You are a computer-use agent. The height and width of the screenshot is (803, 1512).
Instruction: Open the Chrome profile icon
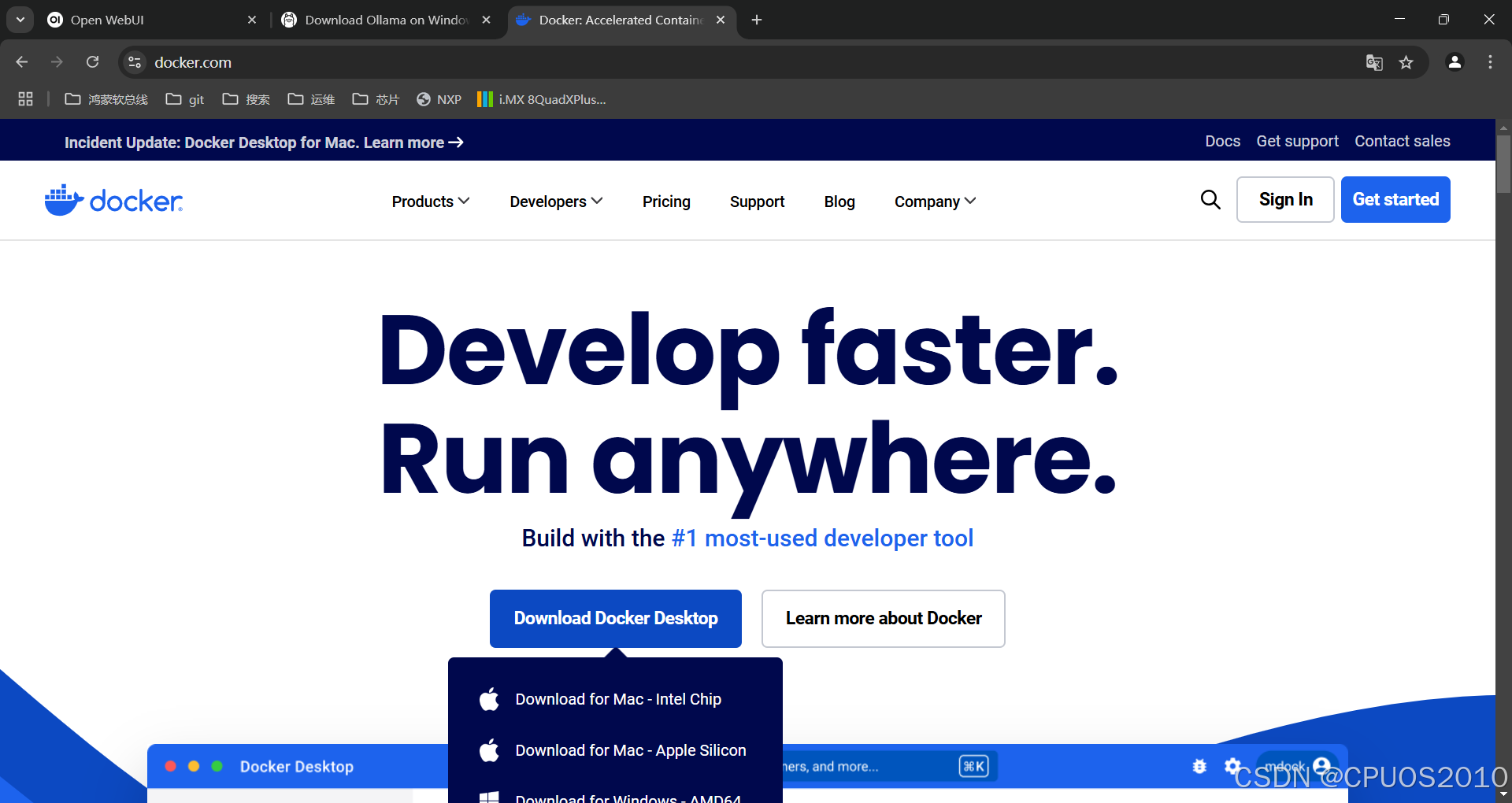click(x=1455, y=62)
